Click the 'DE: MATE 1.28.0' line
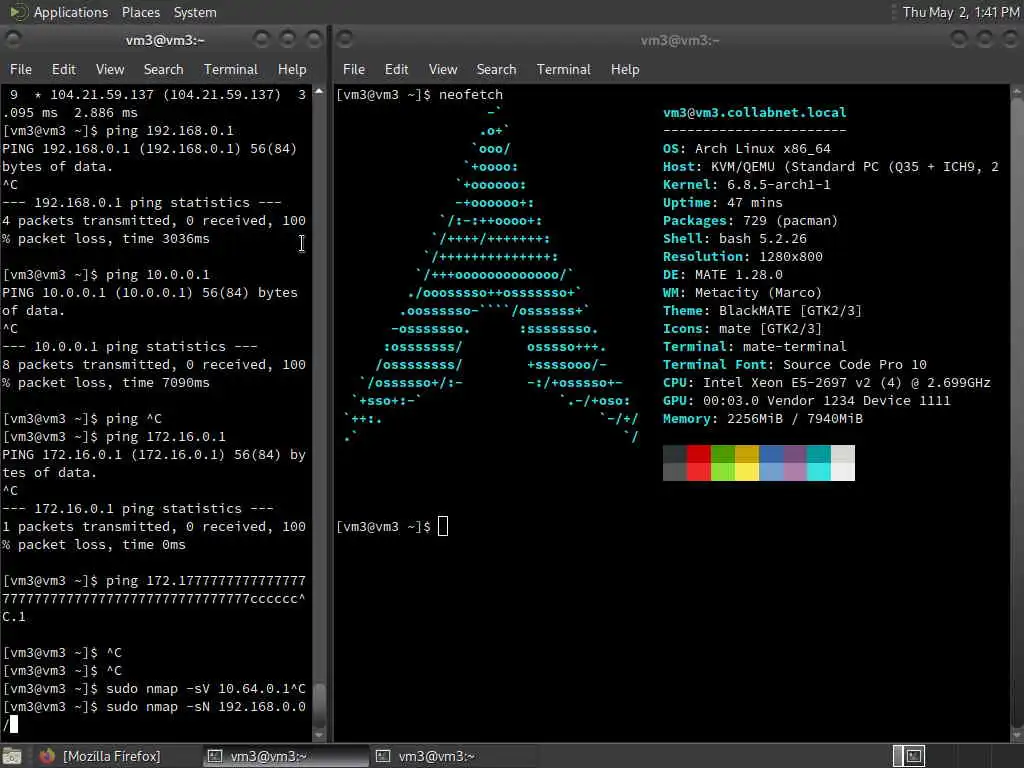1024x768 pixels. click(x=722, y=274)
